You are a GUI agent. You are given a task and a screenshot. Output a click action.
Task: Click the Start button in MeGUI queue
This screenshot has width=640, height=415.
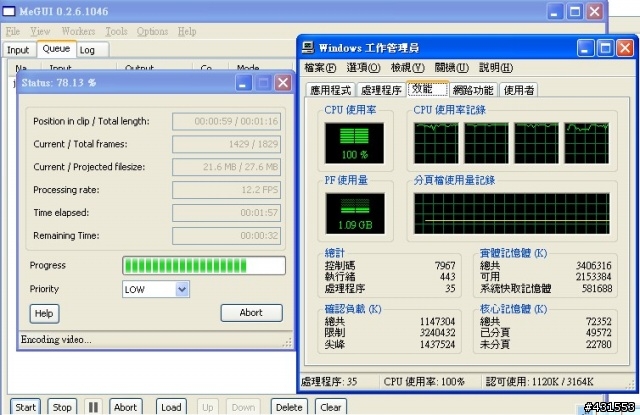(x=25, y=407)
